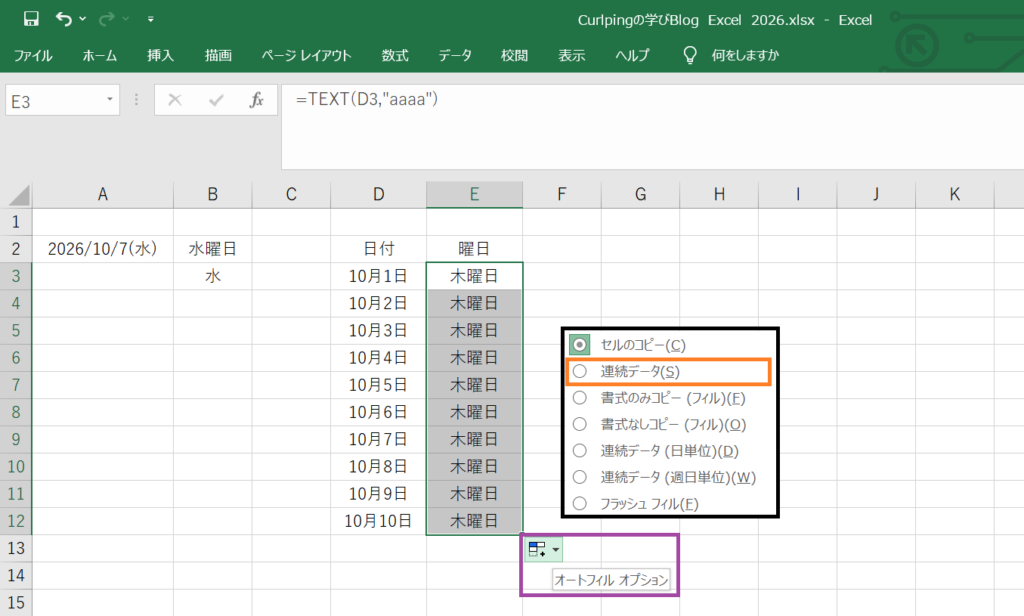Select column E header
The width and height of the screenshot is (1024, 616).
point(474,195)
